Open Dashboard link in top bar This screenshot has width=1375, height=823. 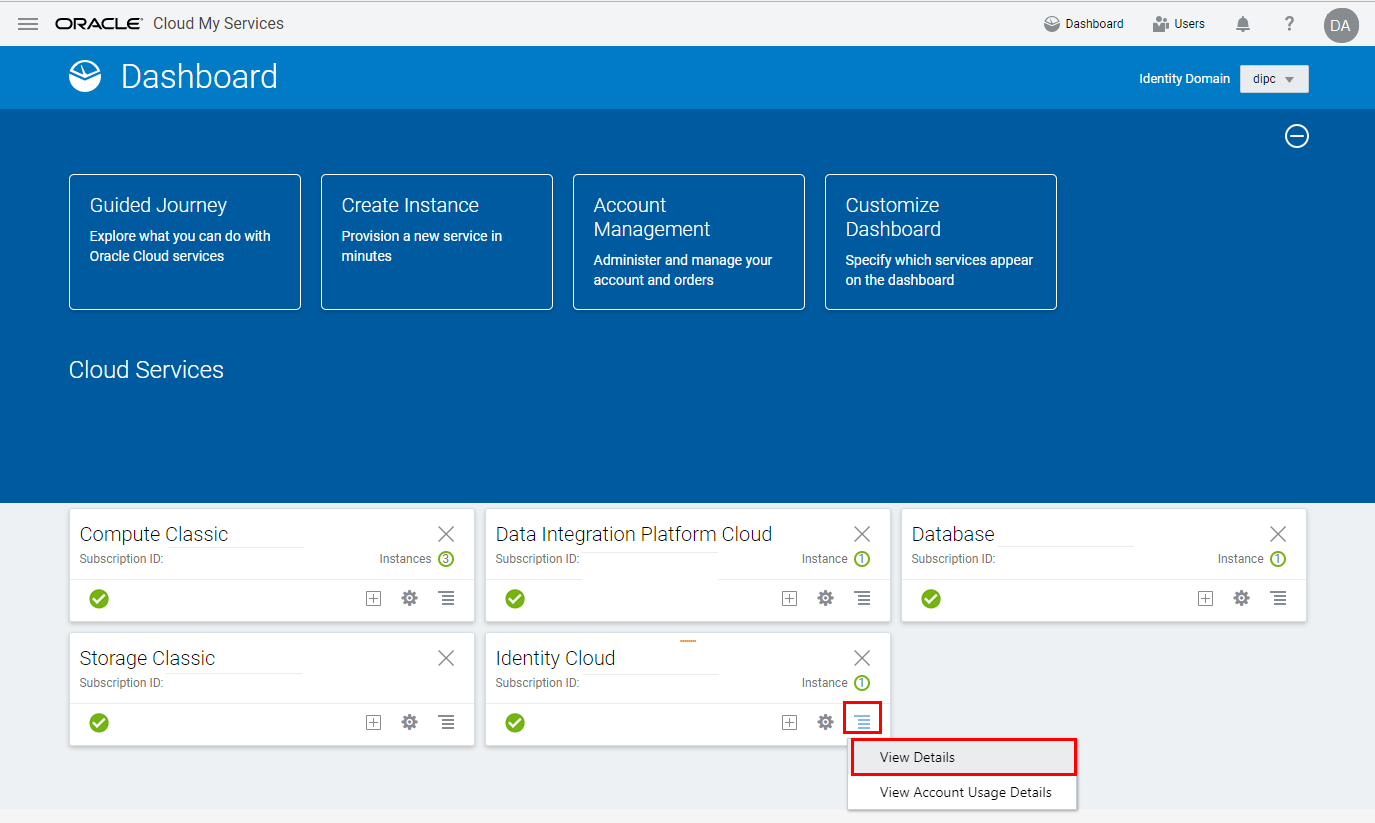coord(1083,24)
